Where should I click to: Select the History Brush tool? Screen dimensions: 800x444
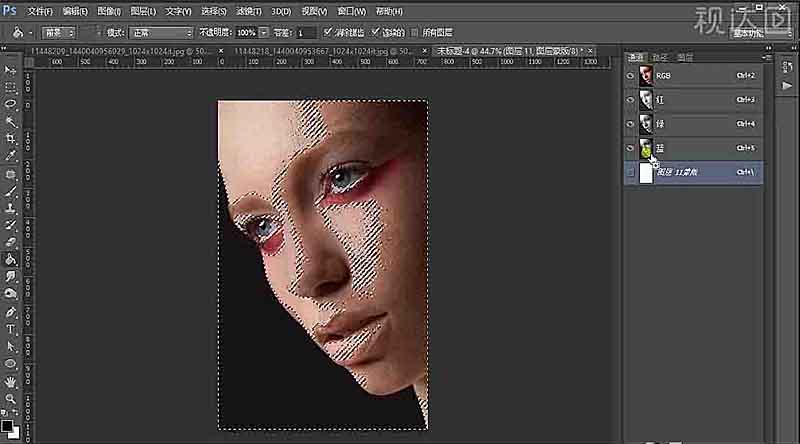(10, 225)
